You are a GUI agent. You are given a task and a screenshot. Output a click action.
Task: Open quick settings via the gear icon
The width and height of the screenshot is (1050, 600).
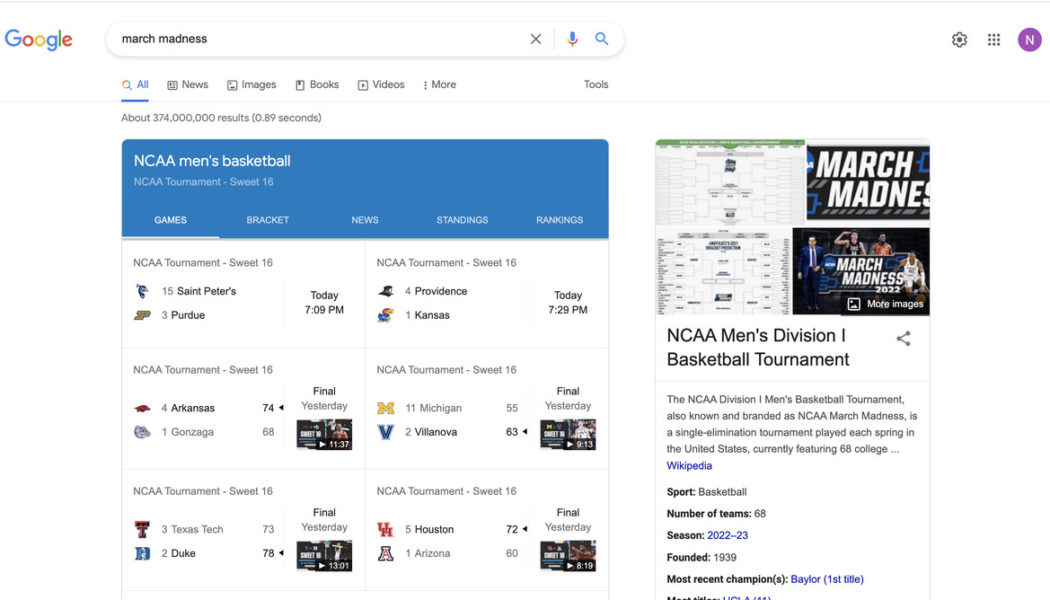tap(959, 39)
